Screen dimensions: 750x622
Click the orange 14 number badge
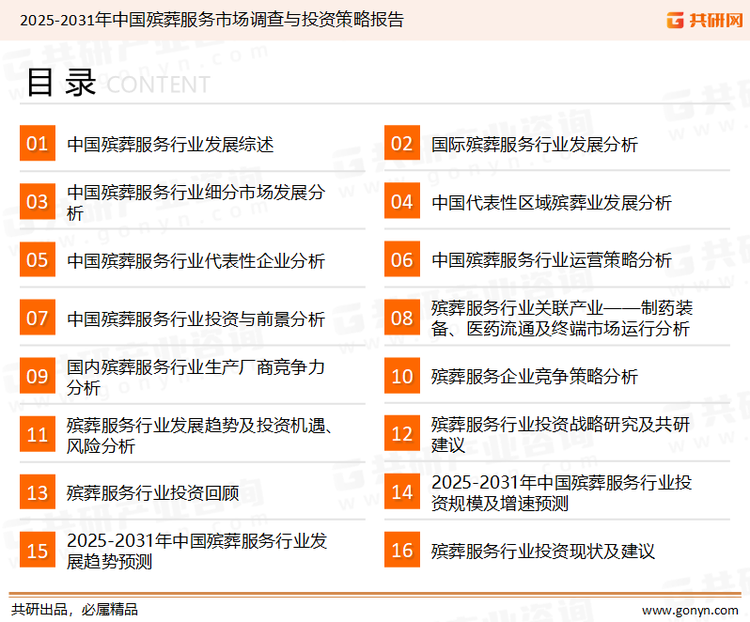click(x=402, y=492)
